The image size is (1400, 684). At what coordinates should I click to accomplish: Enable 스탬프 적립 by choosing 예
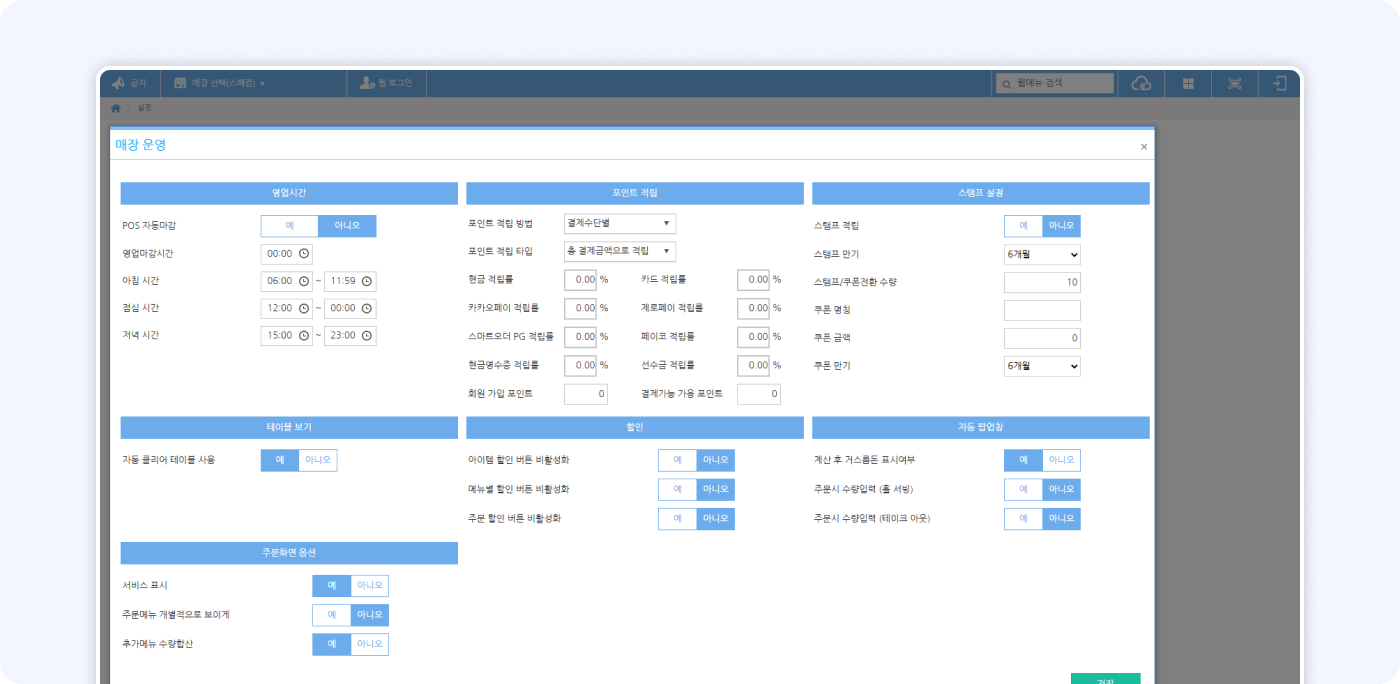pyautogui.click(x=1023, y=226)
